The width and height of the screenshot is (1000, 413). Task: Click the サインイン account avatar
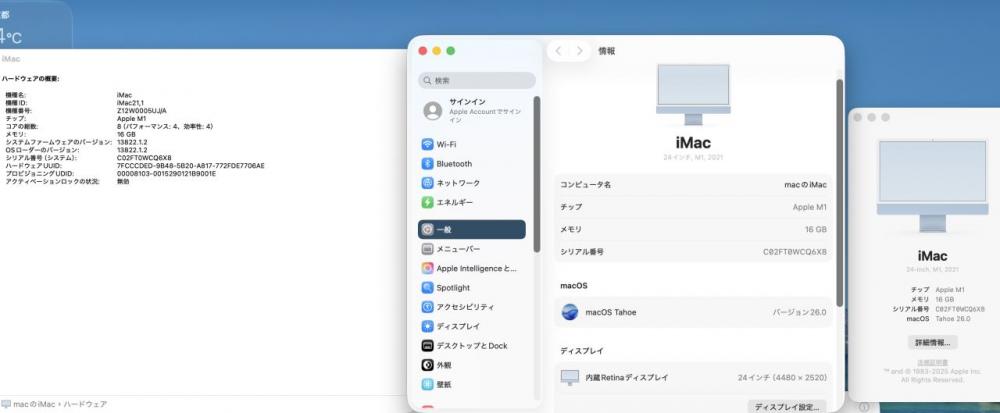click(x=432, y=111)
